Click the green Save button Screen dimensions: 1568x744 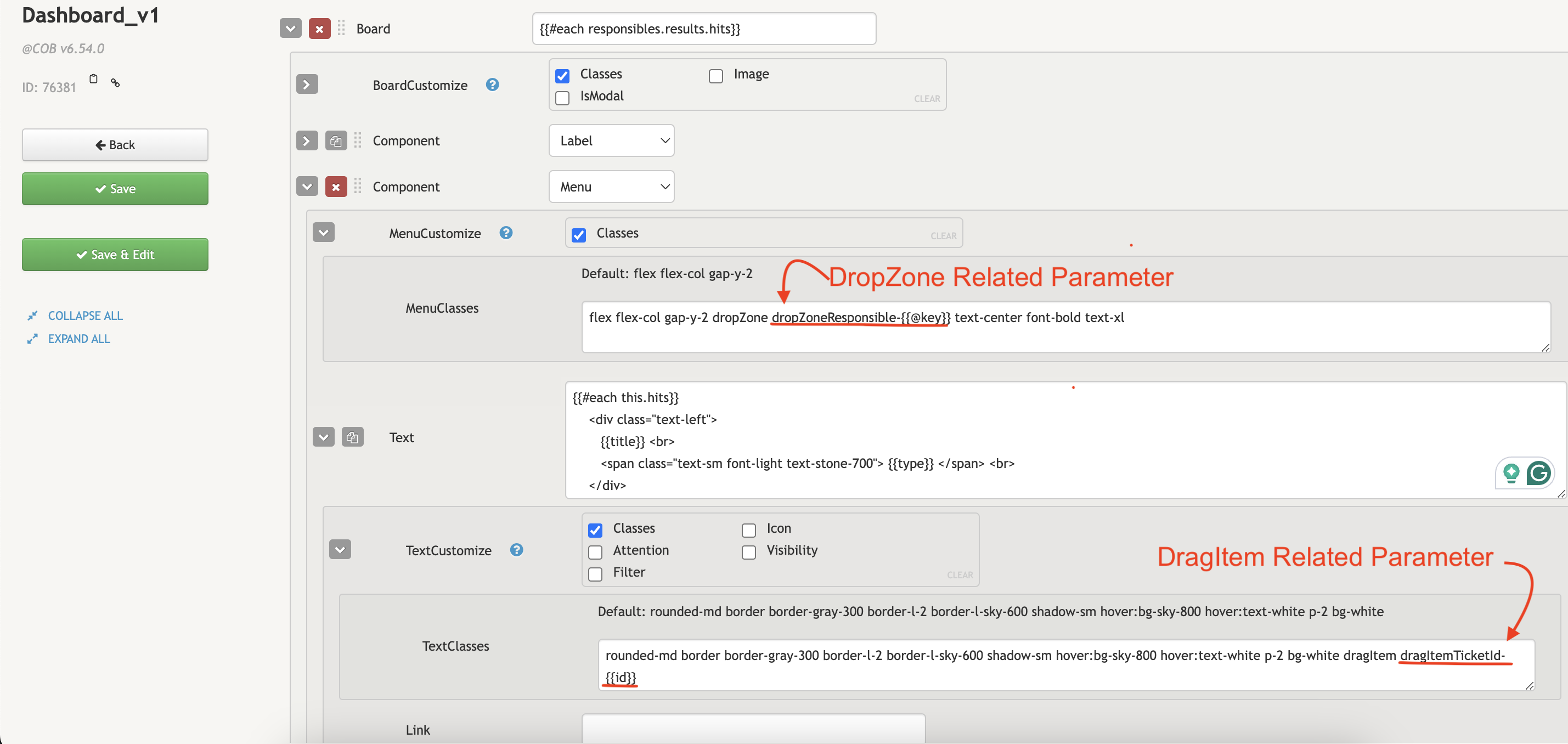pos(115,189)
